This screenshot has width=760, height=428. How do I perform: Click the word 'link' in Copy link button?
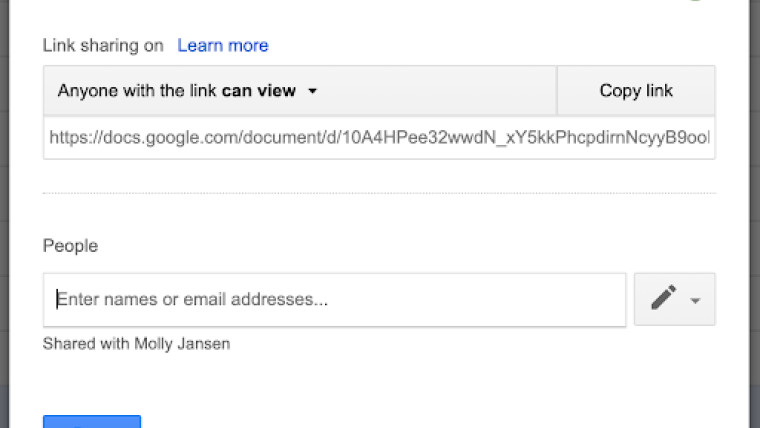point(659,91)
